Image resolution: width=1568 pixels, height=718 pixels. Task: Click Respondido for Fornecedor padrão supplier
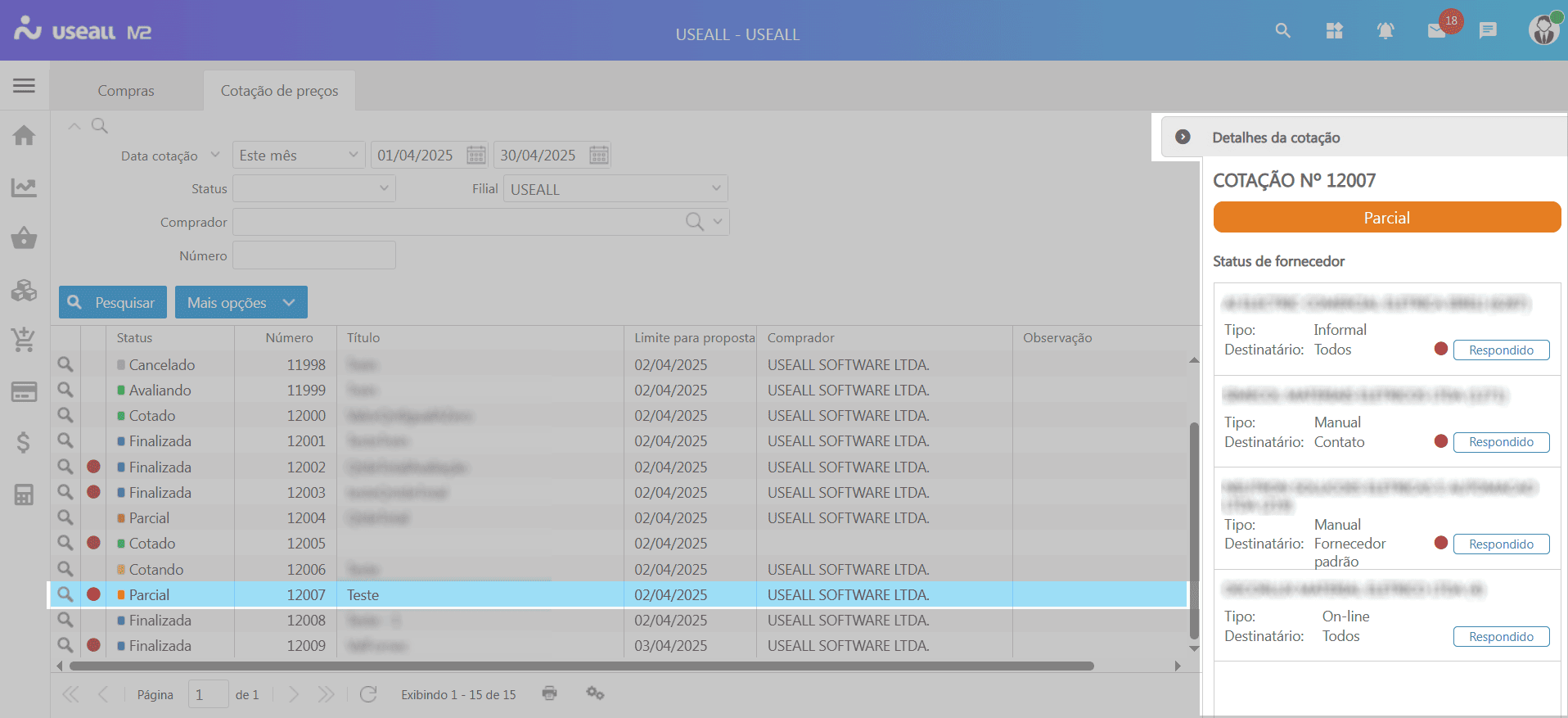pos(1501,544)
